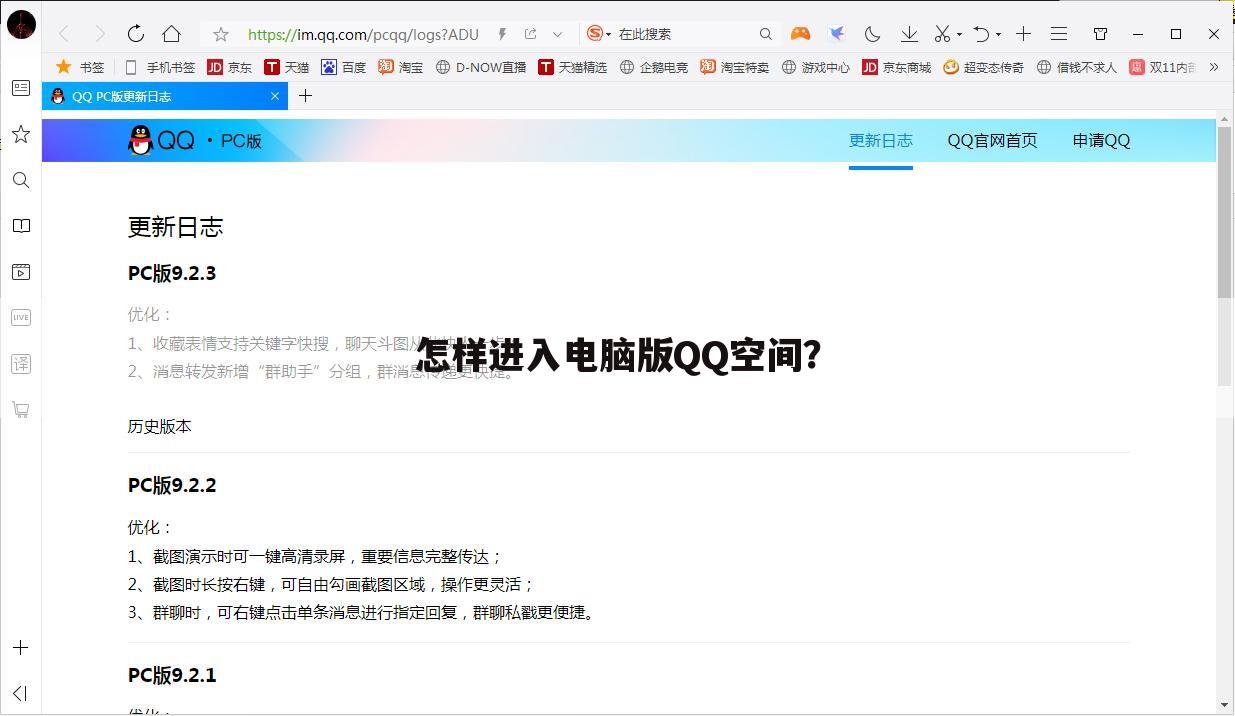Screen dimensions: 1235x716
Task: Click the share icon in the address bar
Action: [530, 34]
